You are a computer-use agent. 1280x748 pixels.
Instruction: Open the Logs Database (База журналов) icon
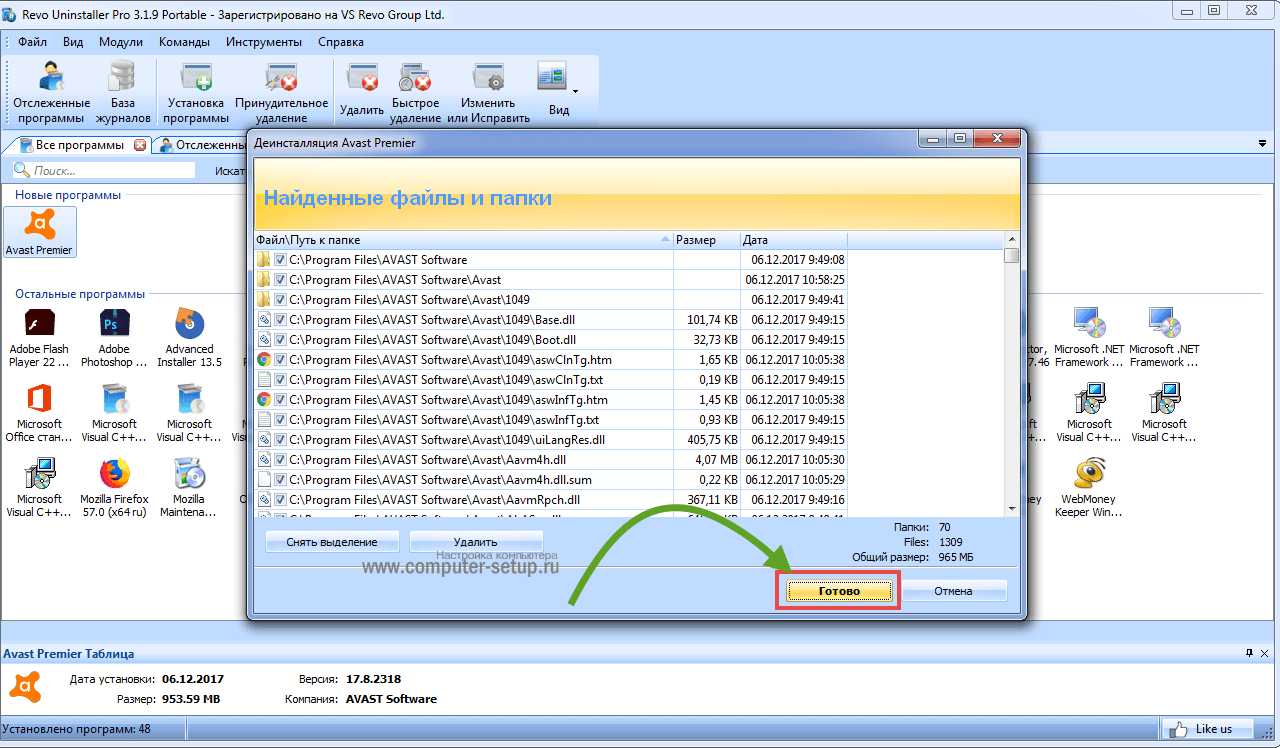pyautogui.click(x=123, y=90)
